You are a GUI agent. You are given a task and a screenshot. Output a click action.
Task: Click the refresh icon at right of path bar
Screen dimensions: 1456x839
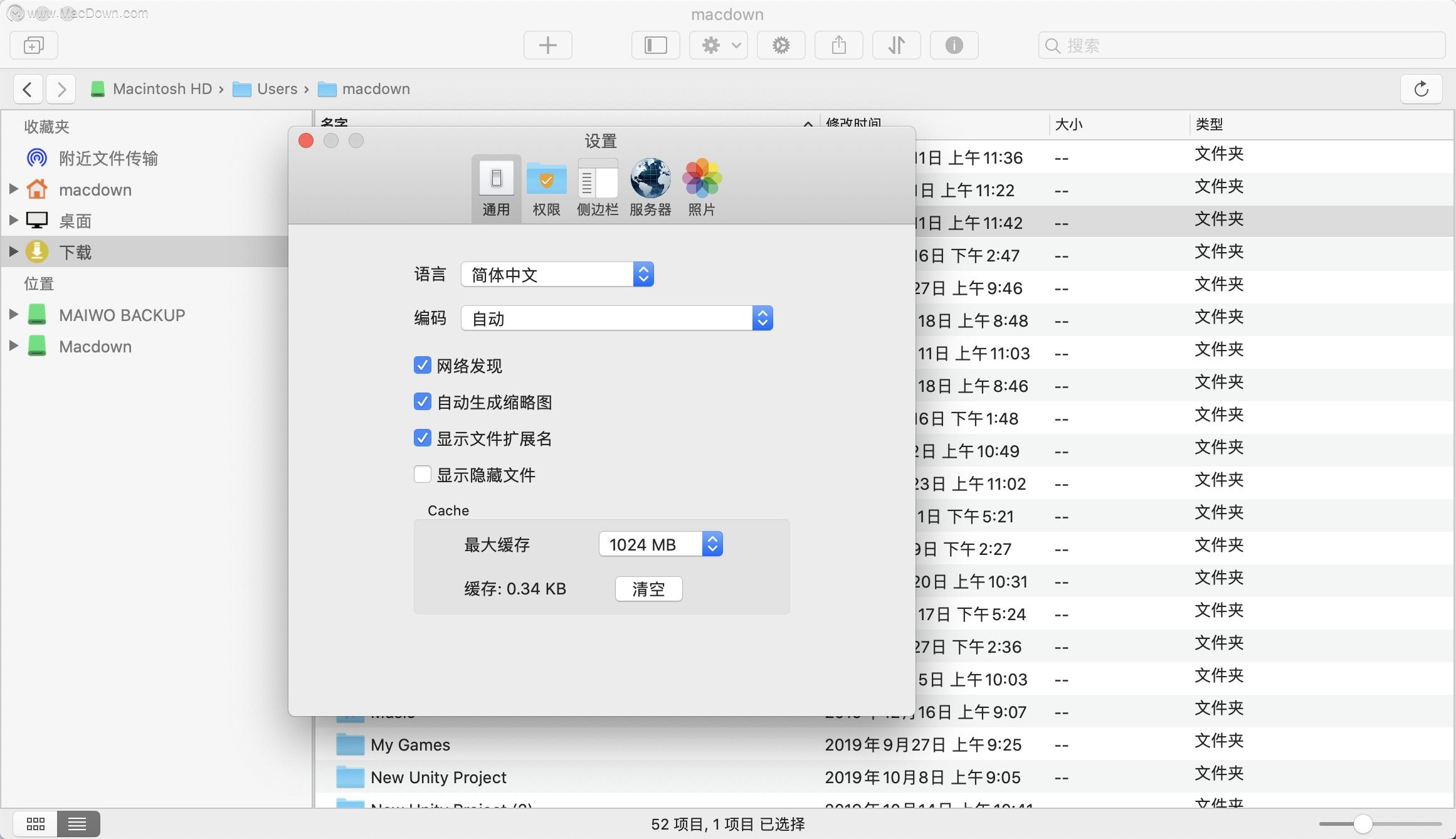coord(1421,89)
